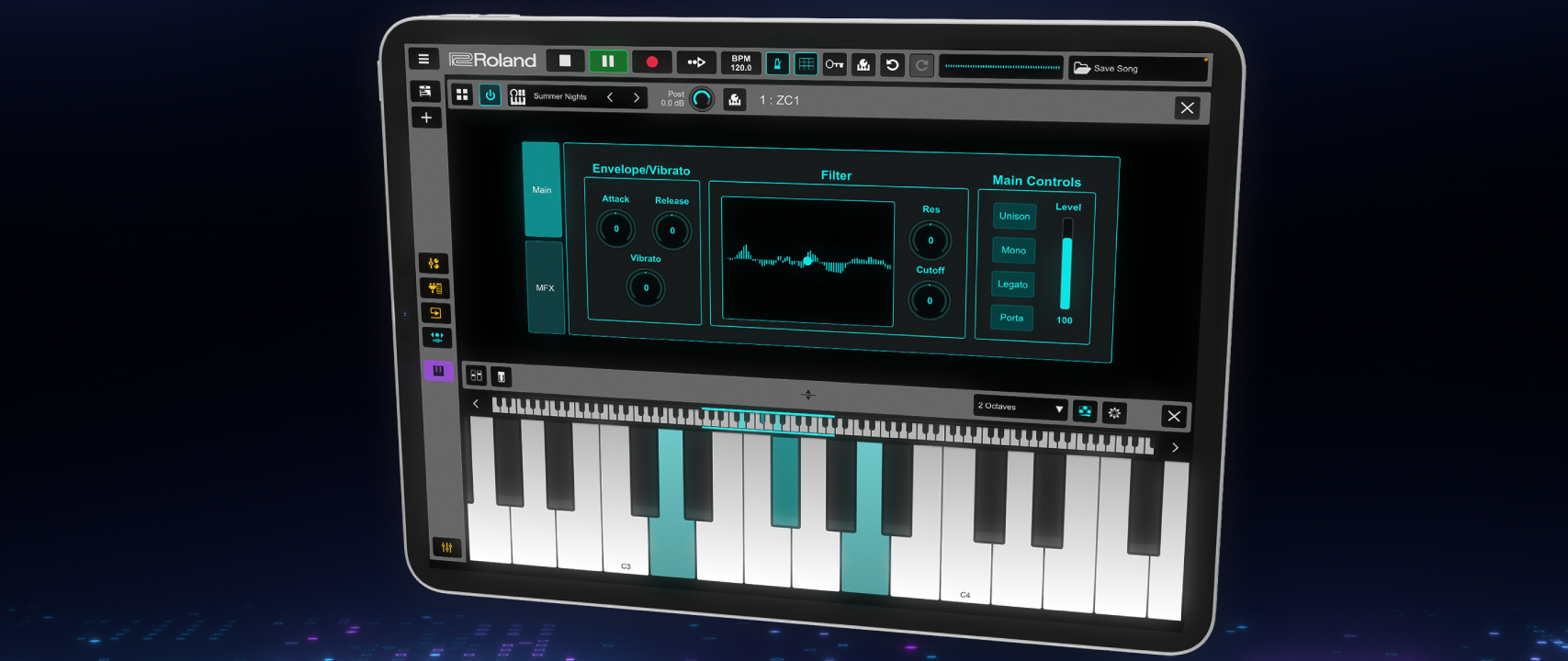
Task: Click the mini keyboard overview strip
Action: [822, 424]
